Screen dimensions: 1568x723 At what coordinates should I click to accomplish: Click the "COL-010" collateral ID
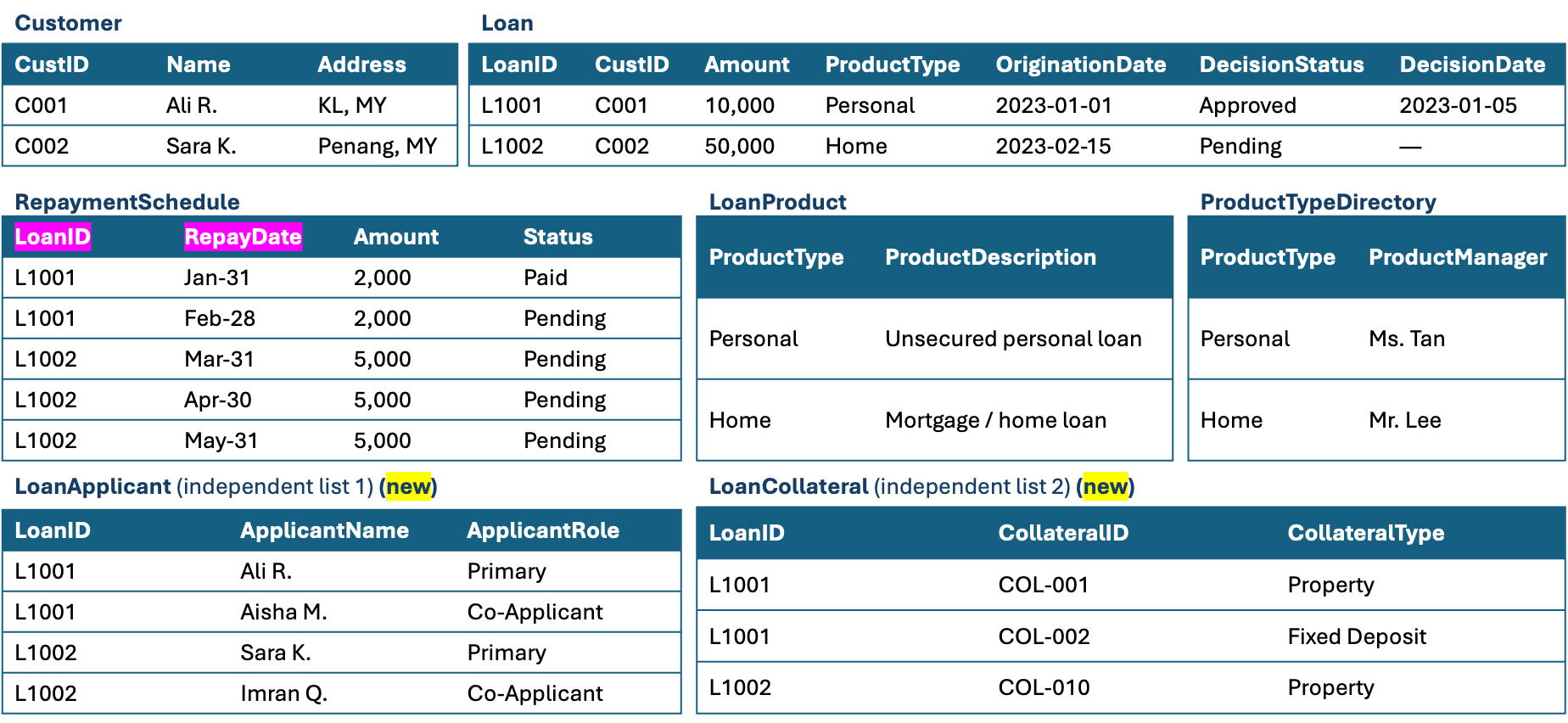pos(1044,687)
